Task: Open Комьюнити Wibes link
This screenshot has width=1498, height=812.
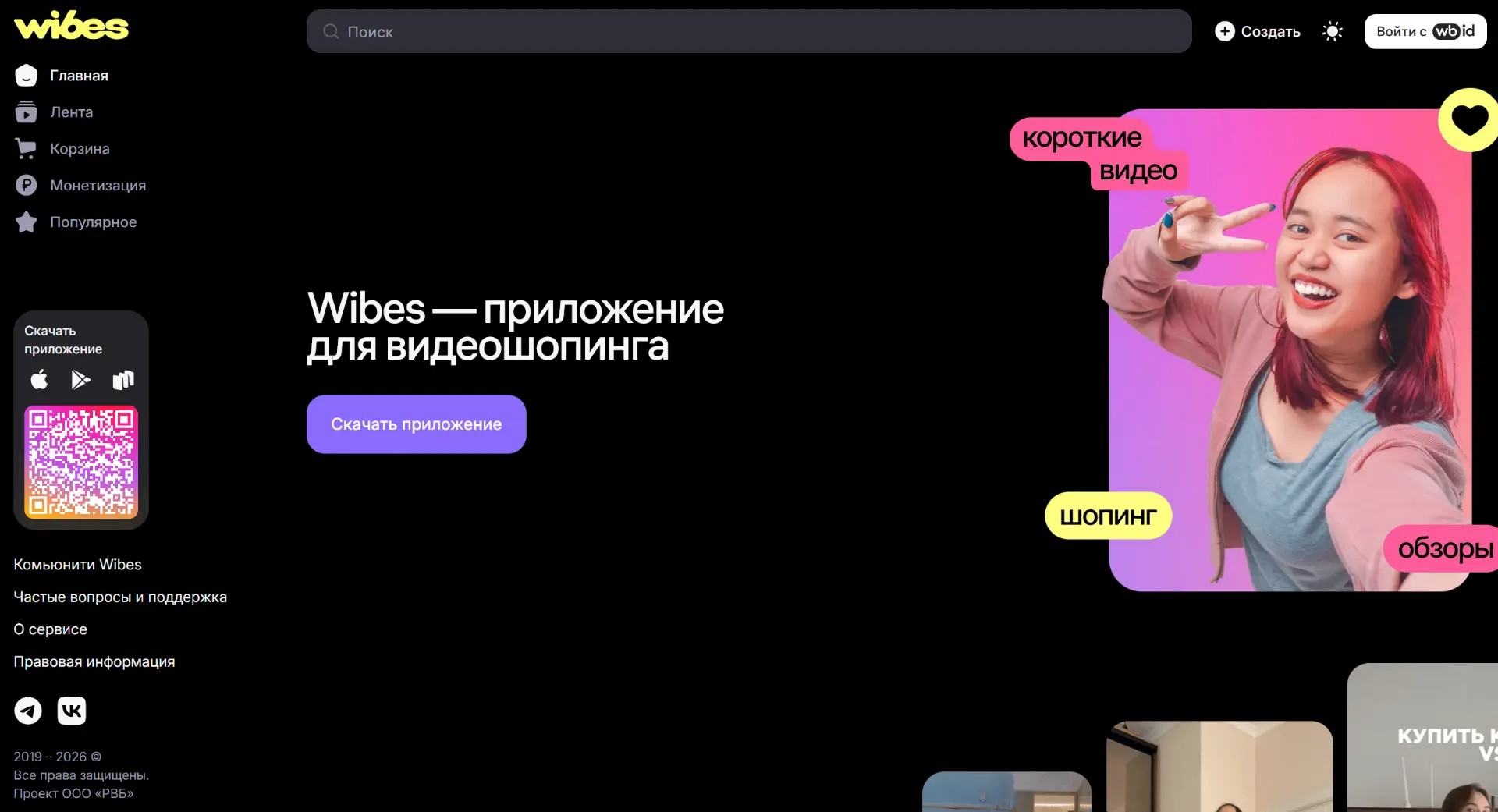Action: tap(77, 564)
